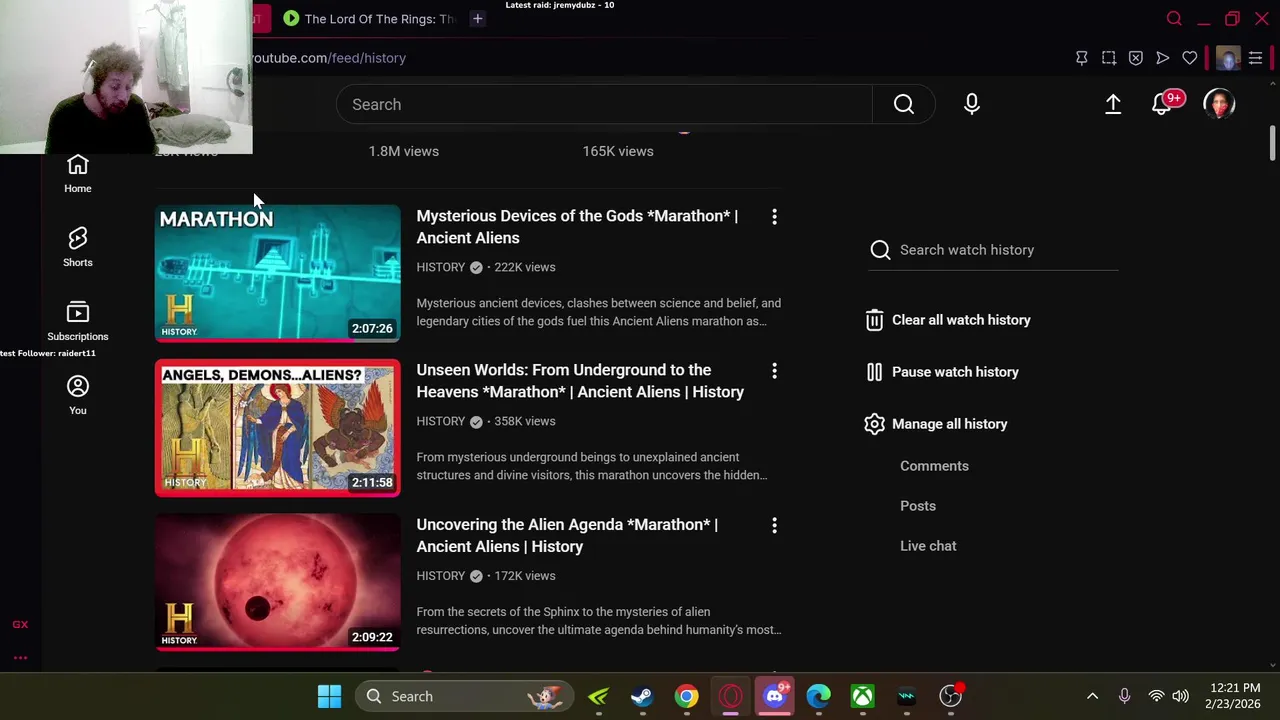Viewport: 1280px width, 720px height.
Task: Open Google Chrome from the taskbar
Action: point(686,696)
